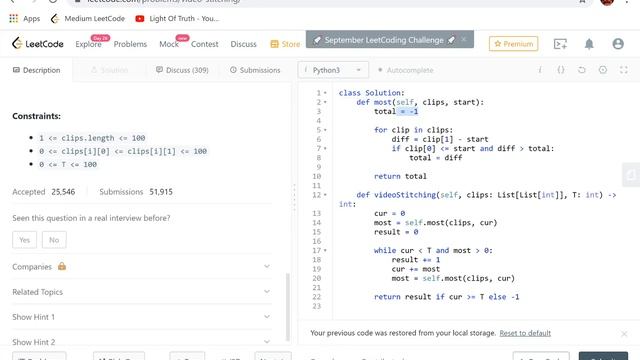Click the side feedback tab icon

[631, 175]
